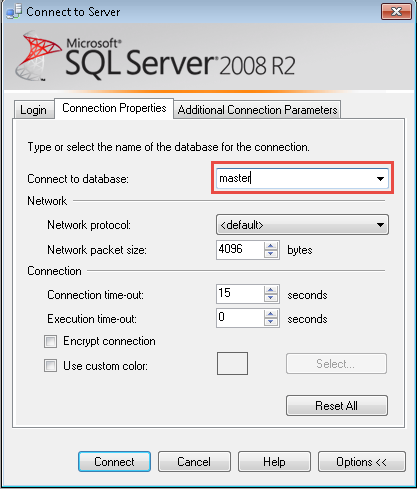
Task: Collapse the dialog with Options <<
Action: click(x=362, y=462)
